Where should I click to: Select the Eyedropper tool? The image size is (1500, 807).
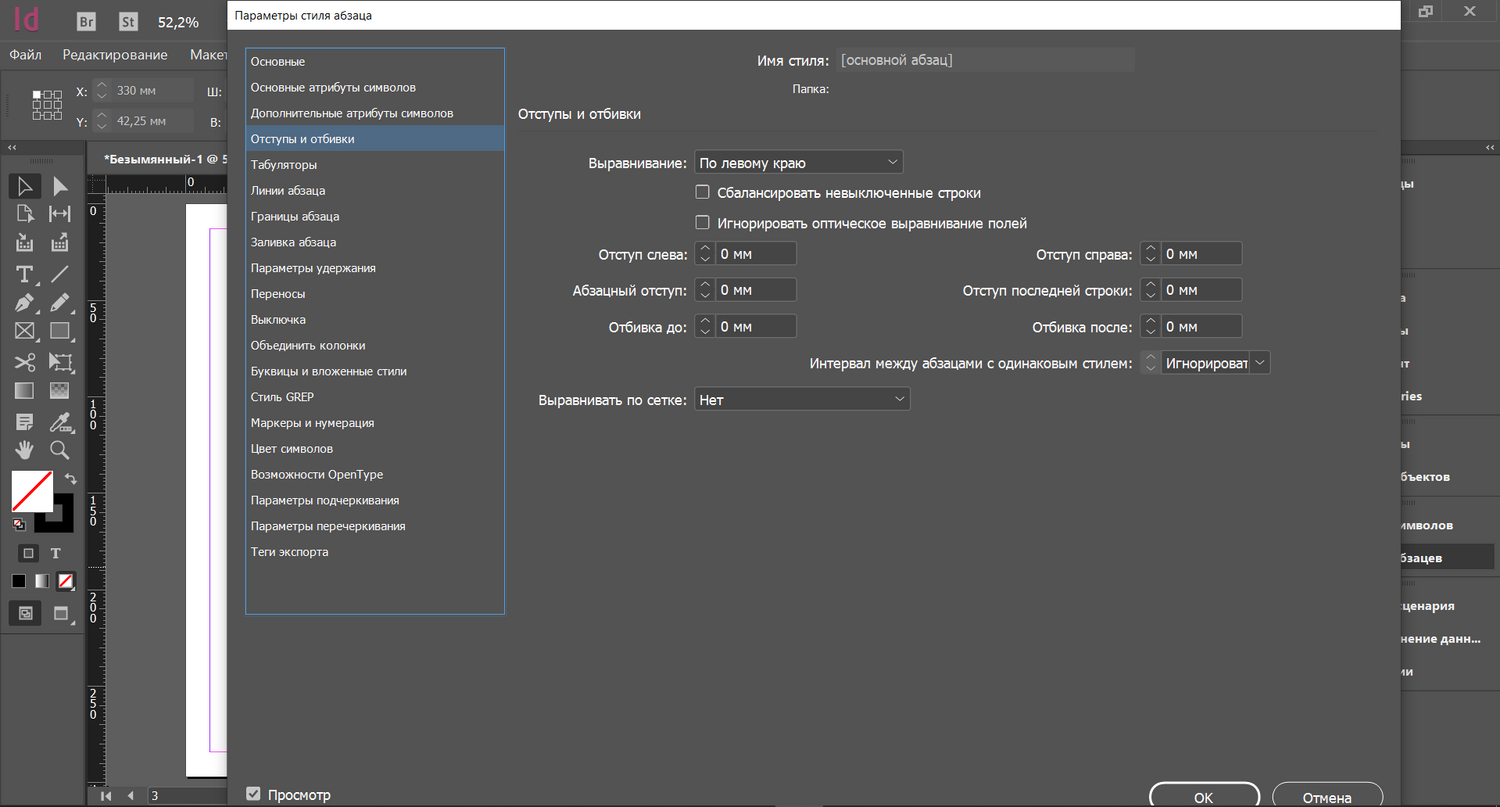[x=60, y=421]
